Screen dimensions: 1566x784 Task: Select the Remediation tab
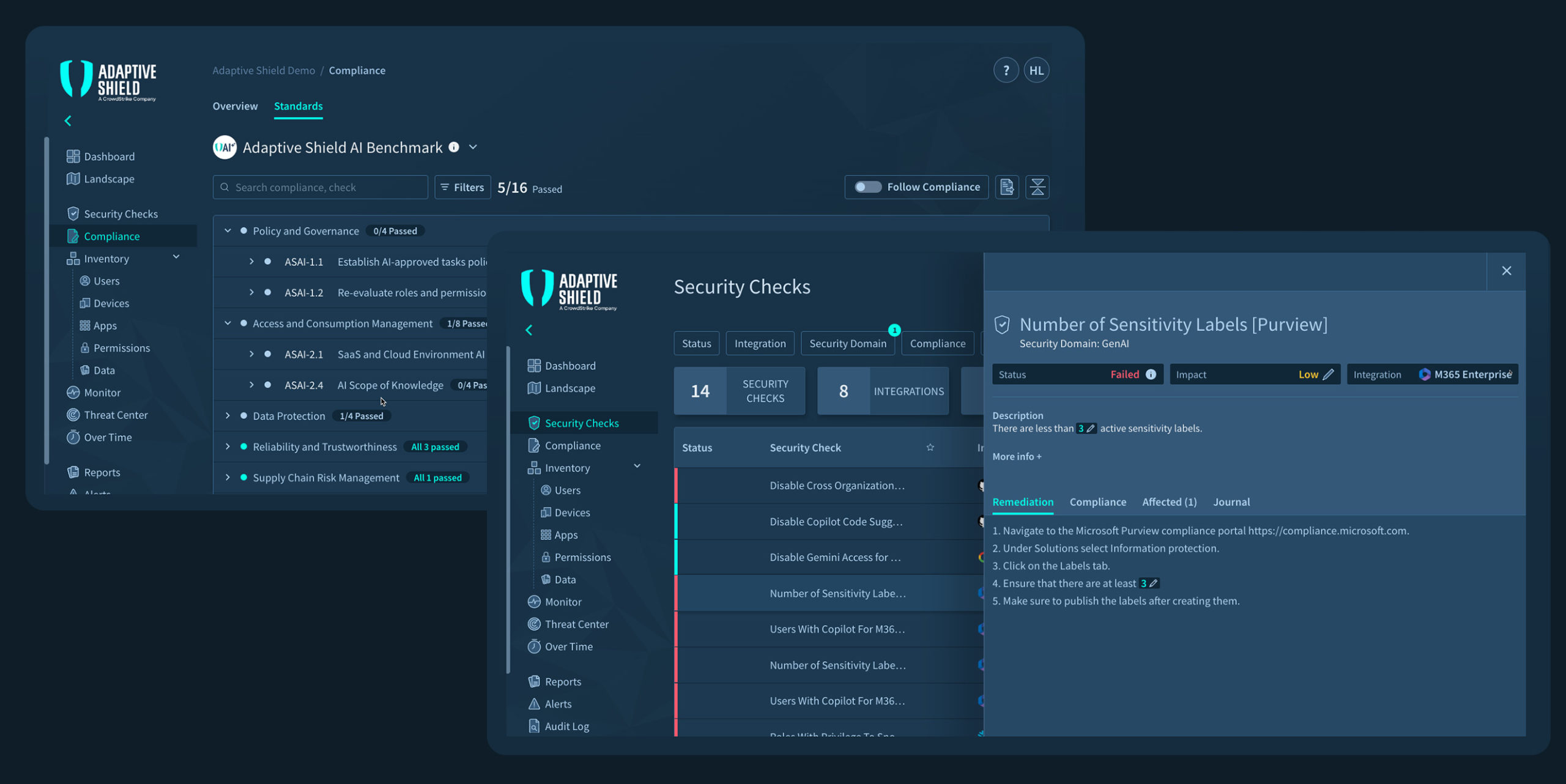(x=1023, y=502)
